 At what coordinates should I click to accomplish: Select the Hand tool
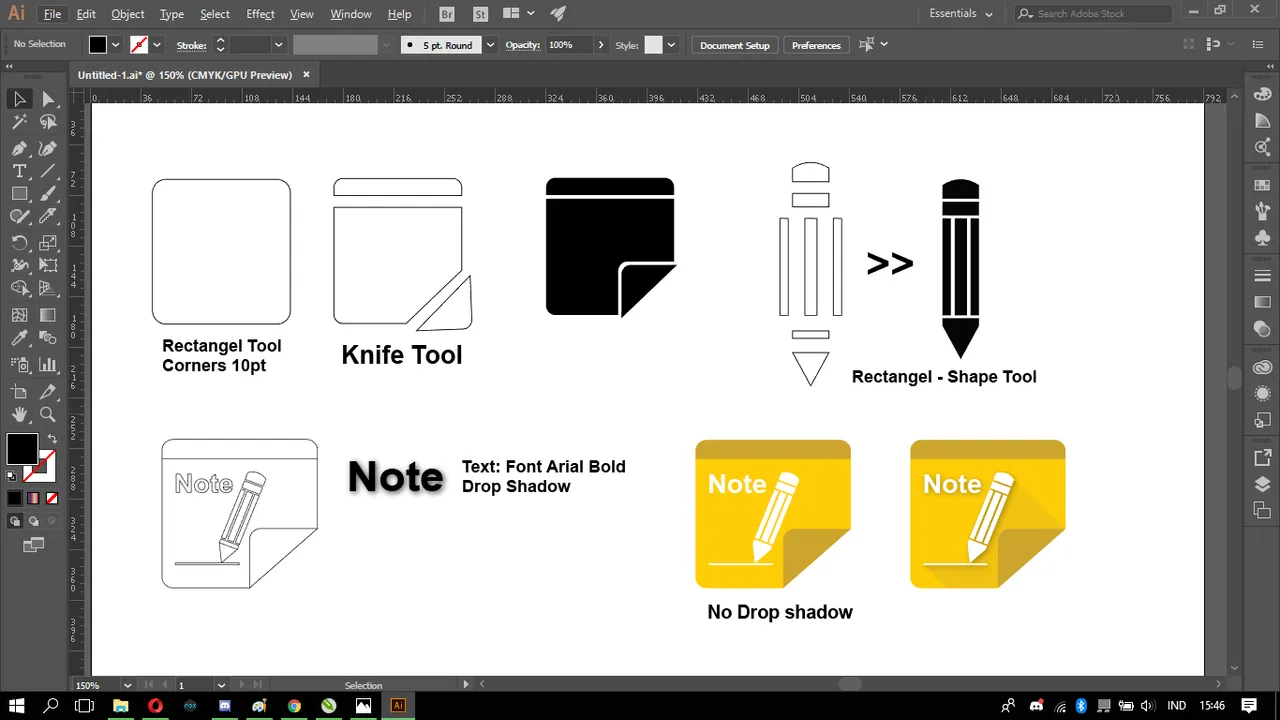(19, 414)
